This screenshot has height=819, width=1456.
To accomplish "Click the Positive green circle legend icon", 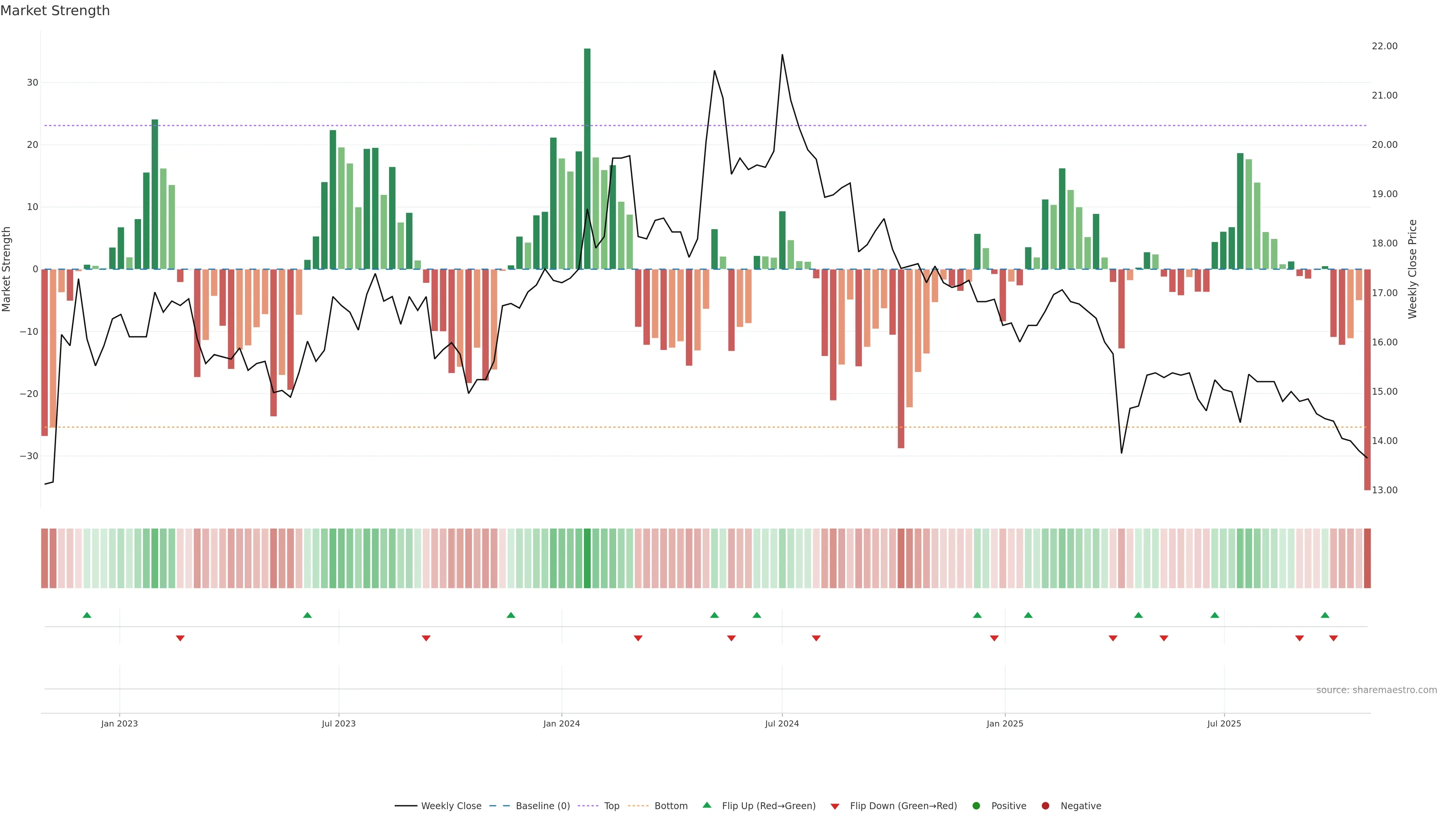I will [976, 806].
